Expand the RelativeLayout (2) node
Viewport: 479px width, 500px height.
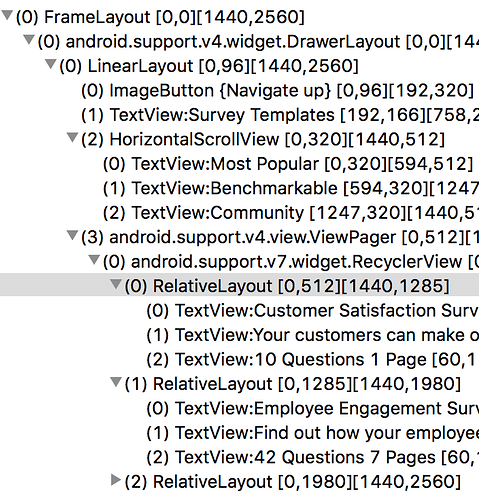coord(116,480)
